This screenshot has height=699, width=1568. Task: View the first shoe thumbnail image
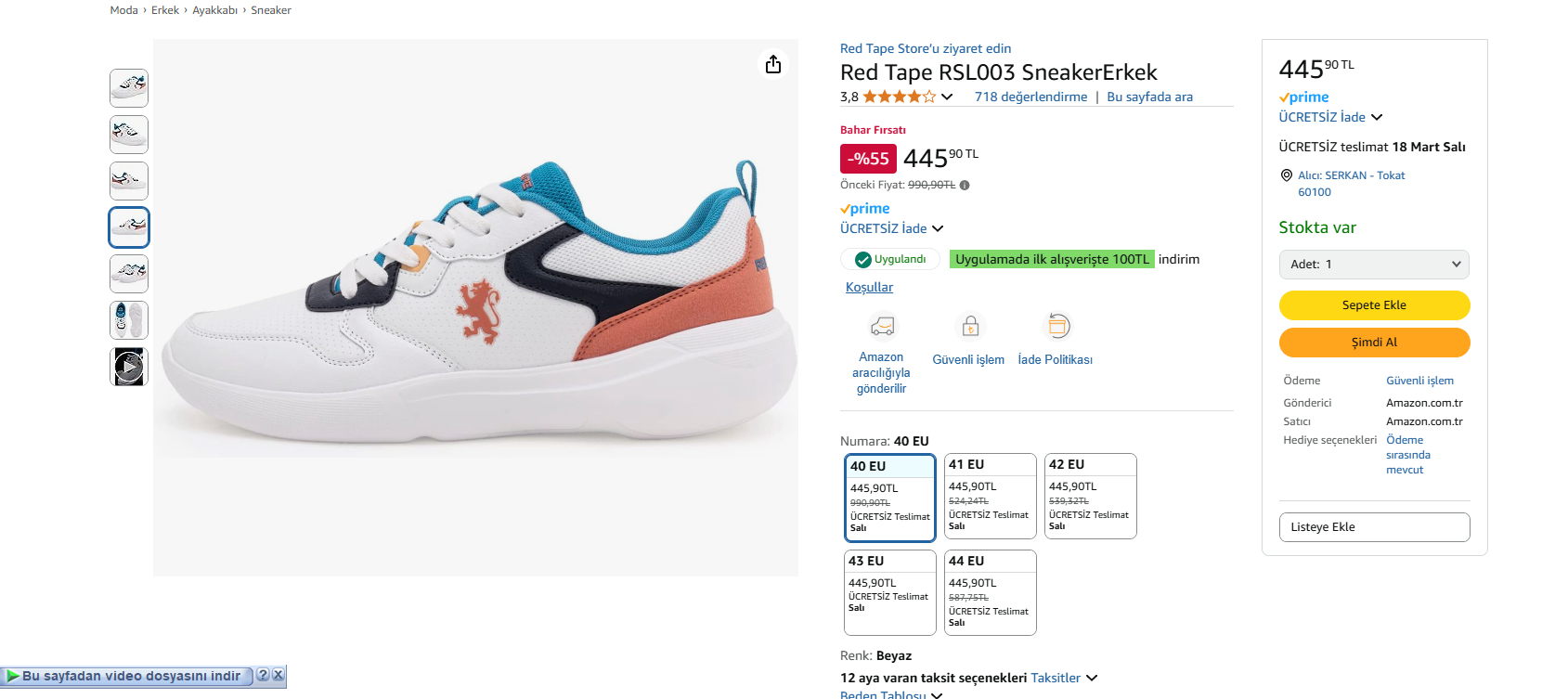click(129, 88)
